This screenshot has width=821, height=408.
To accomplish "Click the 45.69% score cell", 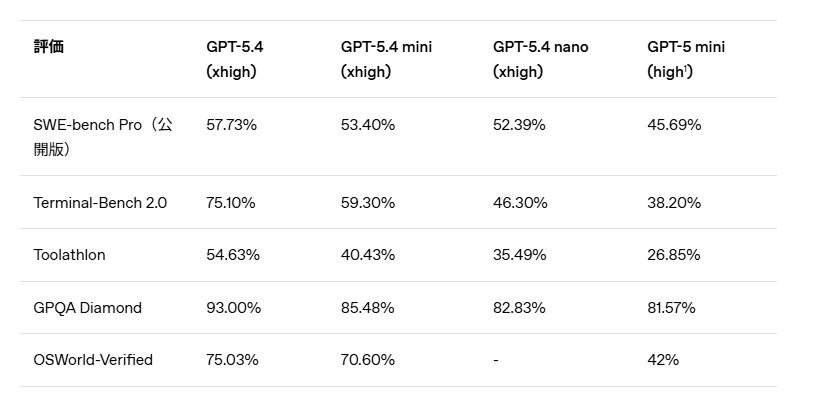I will tap(674, 125).
